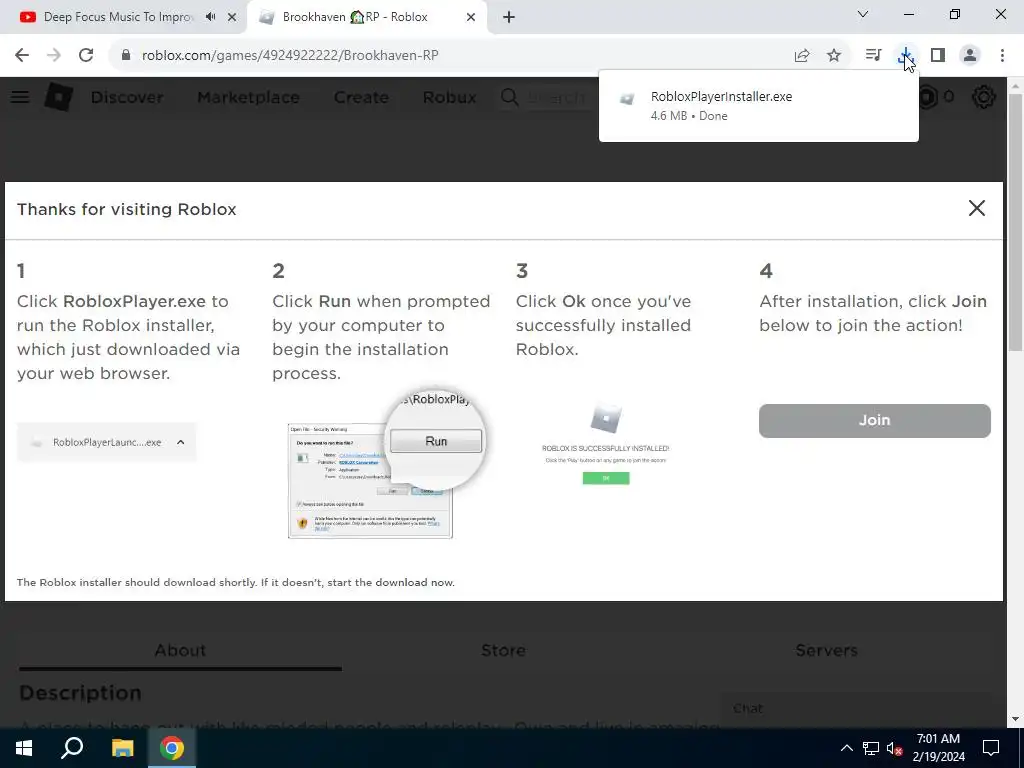The width and height of the screenshot is (1024, 768).
Task: Open the Discover page
Action: (127, 97)
